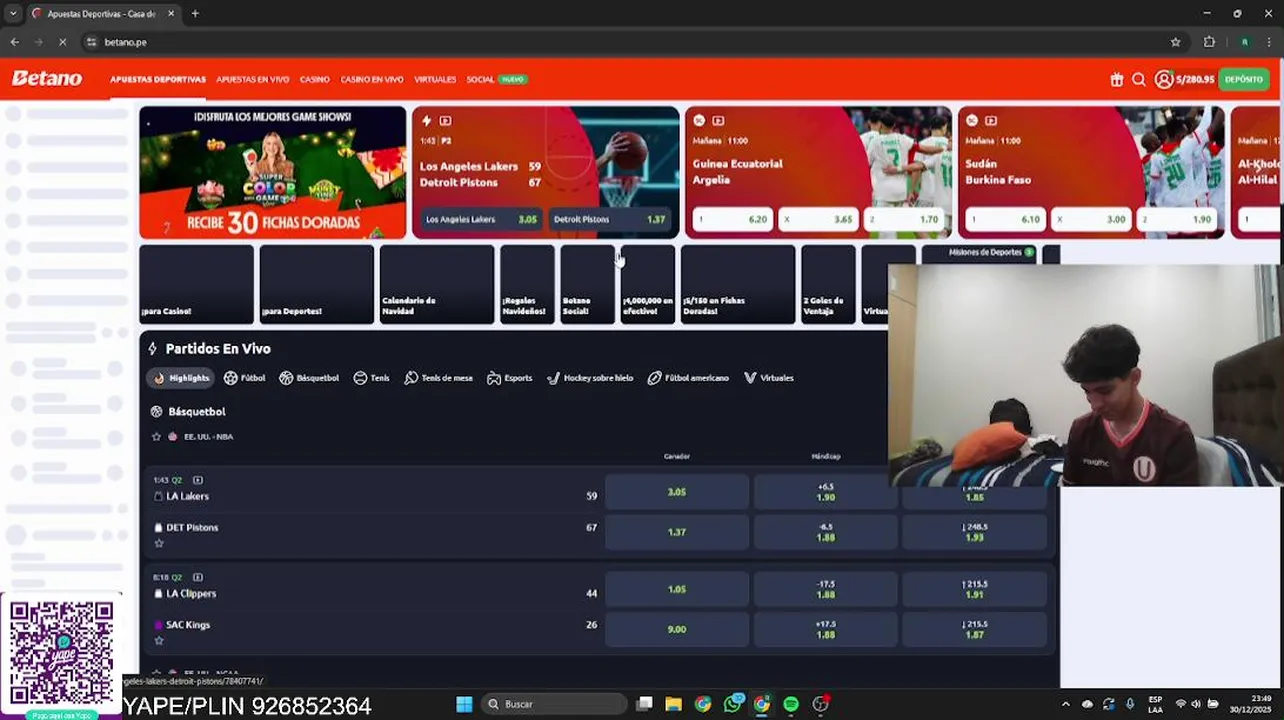
Task: Click Los Angeles Lakers 3.05 odds on banner
Action: 481,219
